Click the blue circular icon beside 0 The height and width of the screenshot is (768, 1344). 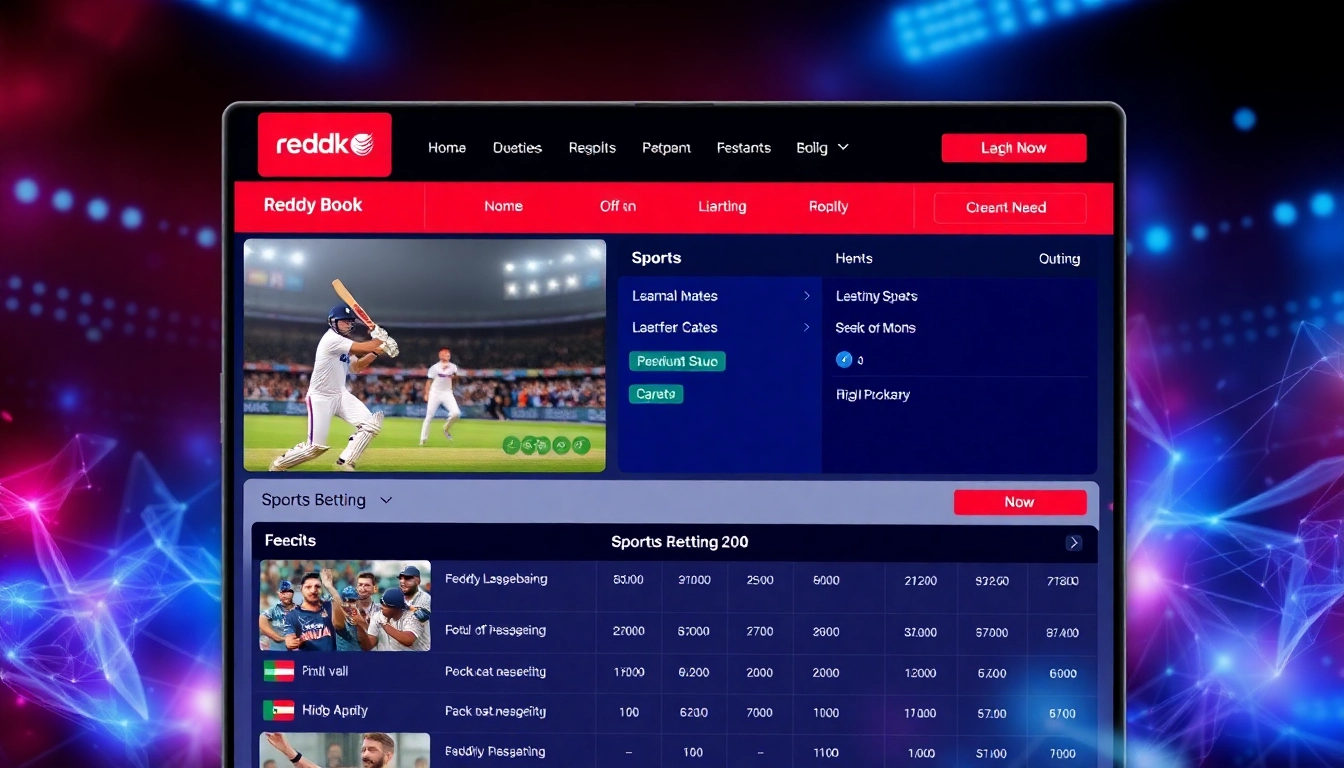(843, 359)
